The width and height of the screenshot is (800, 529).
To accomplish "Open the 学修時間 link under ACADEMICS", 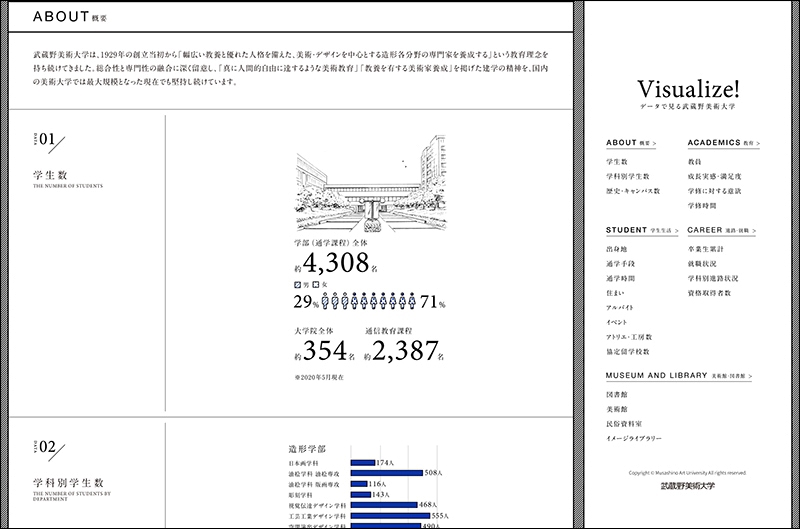I will coord(702,206).
